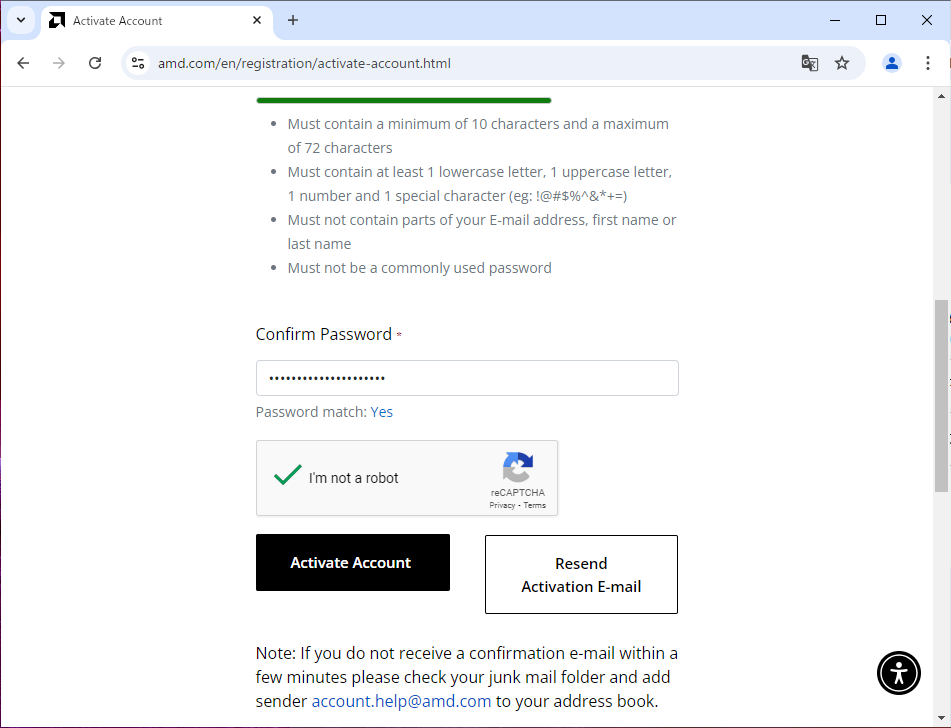Screen dimensions: 951x728
Task: Open the Chrome profile avatar
Action: [892, 63]
